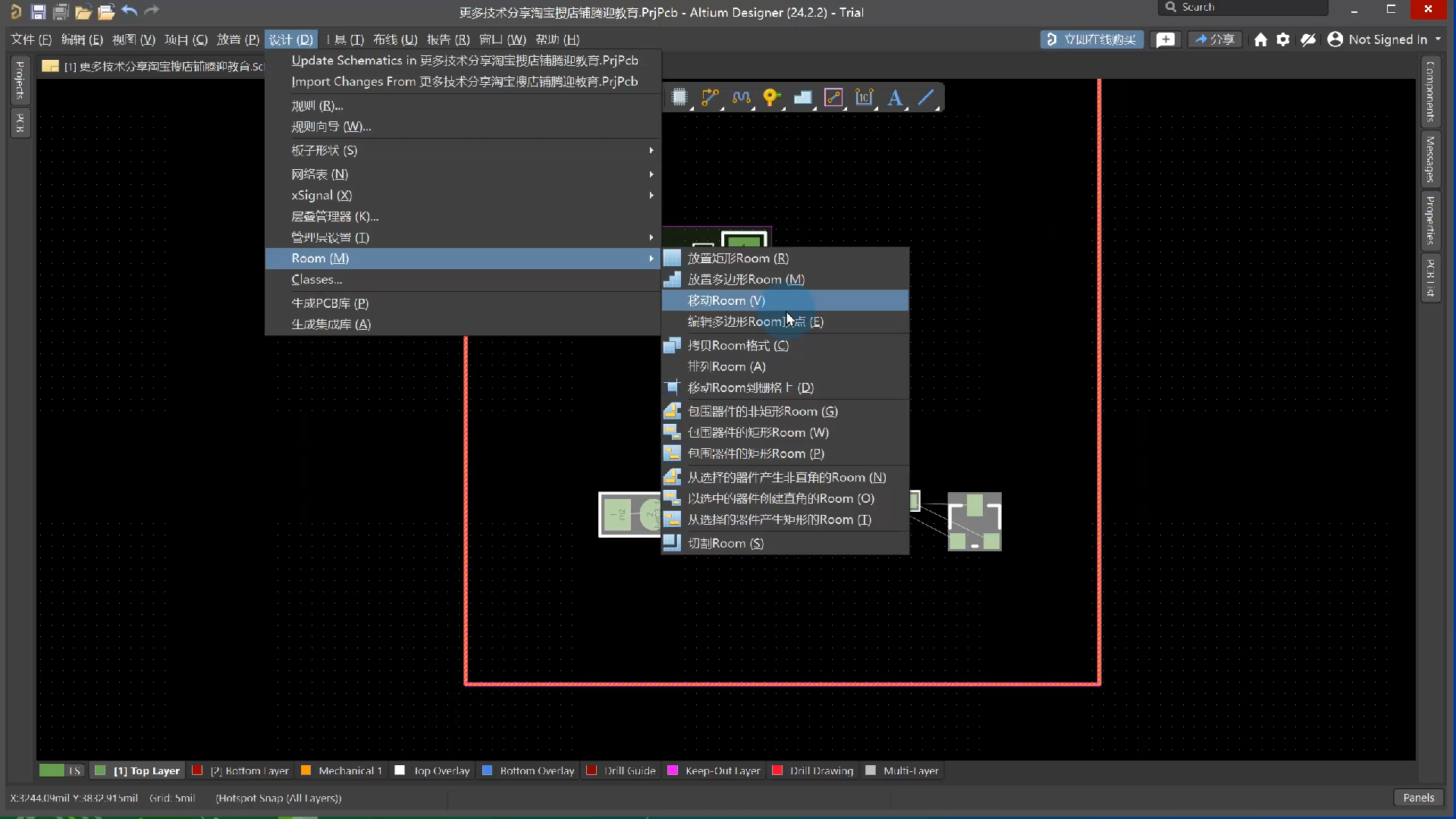Click the place via pin icon

pyautogui.click(x=771, y=97)
